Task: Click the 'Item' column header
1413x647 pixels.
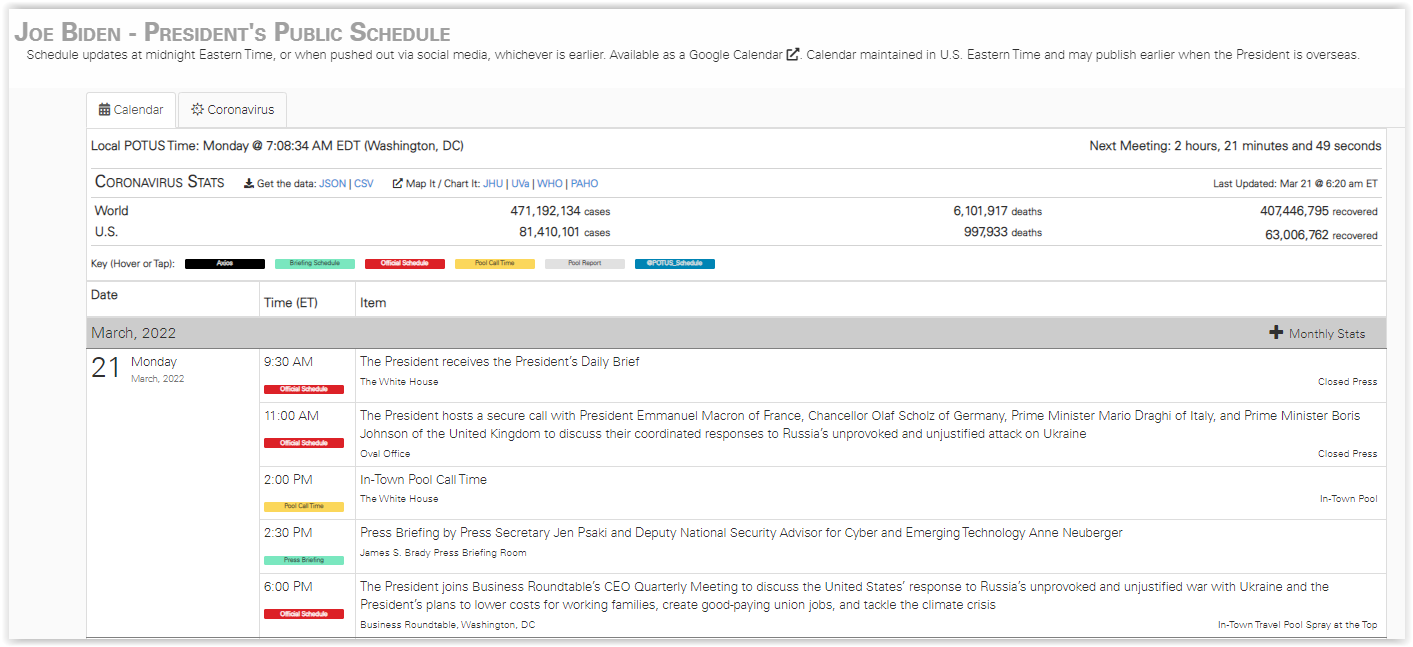Action: tap(373, 303)
